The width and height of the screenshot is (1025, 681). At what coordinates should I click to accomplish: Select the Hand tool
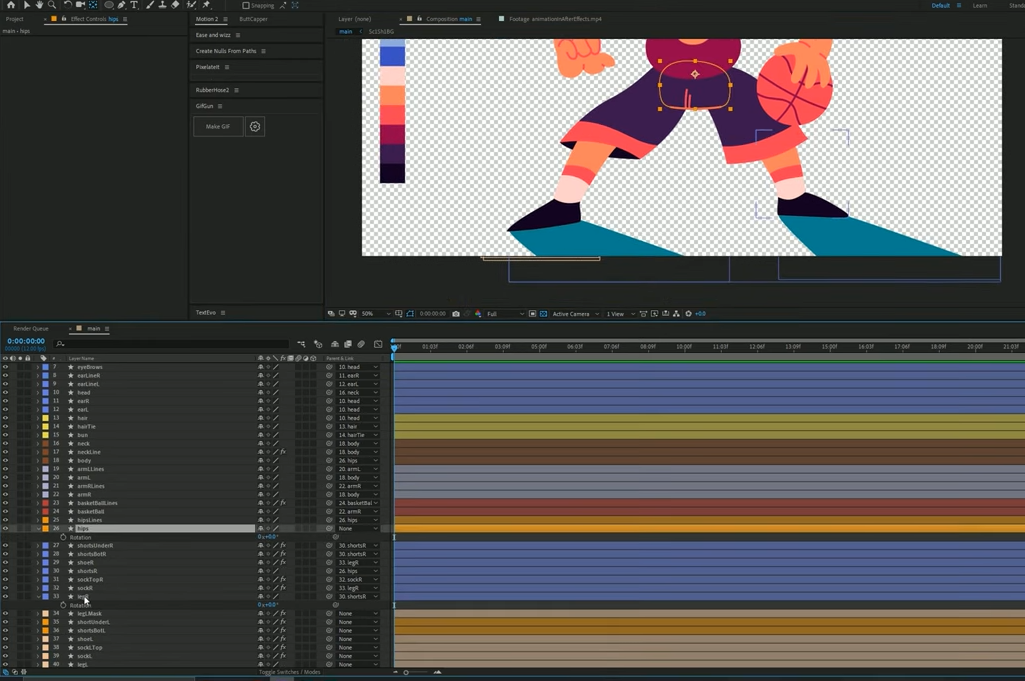(x=39, y=5)
